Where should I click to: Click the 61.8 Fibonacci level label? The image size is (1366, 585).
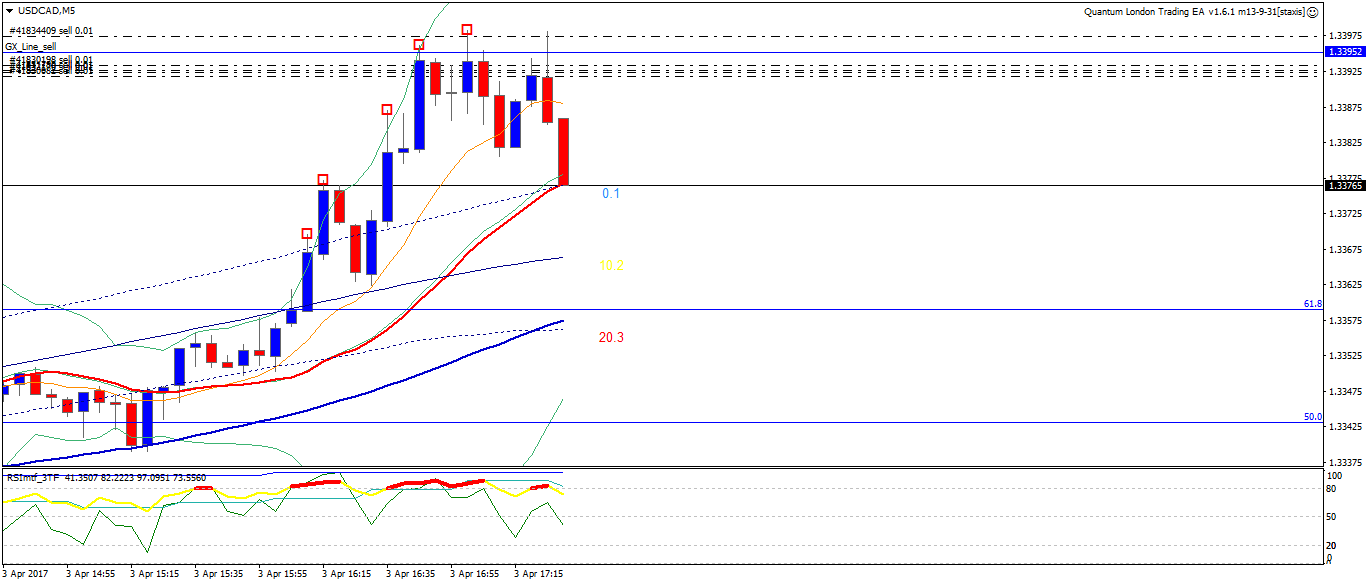click(1313, 303)
